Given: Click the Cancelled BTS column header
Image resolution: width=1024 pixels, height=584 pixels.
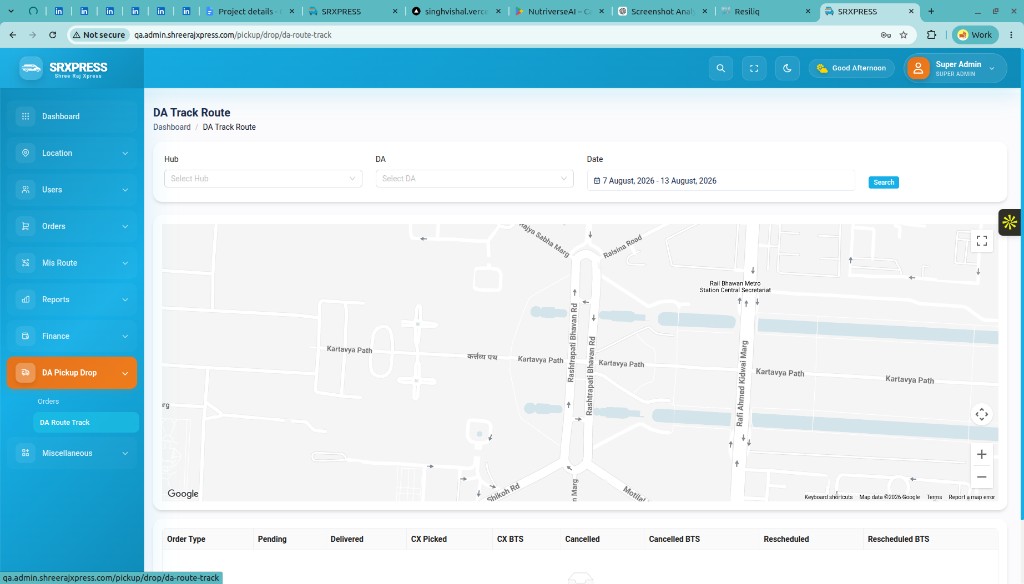Looking at the screenshot, I should (x=674, y=540).
